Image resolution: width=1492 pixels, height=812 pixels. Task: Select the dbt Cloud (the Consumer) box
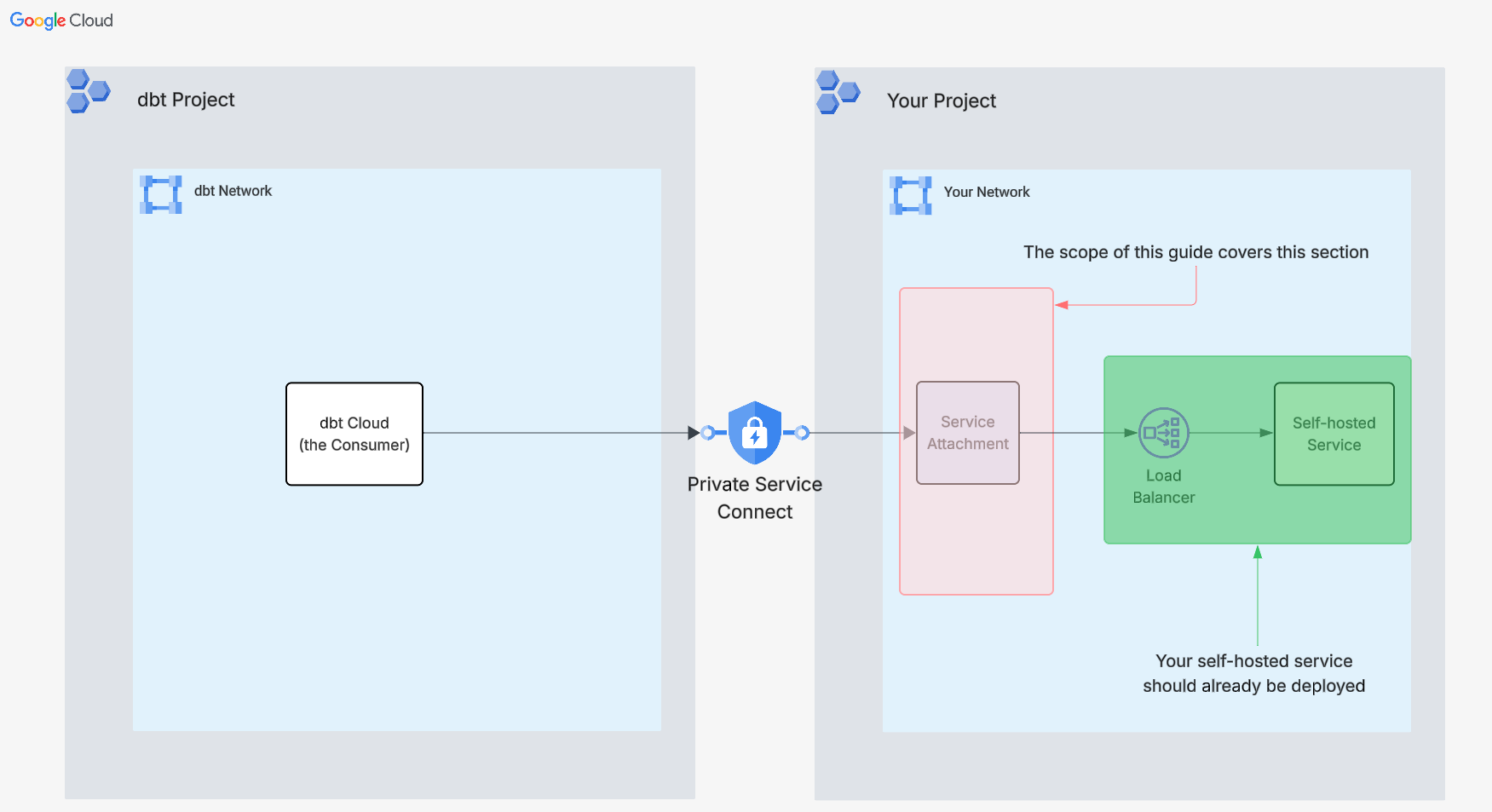click(x=354, y=434)
